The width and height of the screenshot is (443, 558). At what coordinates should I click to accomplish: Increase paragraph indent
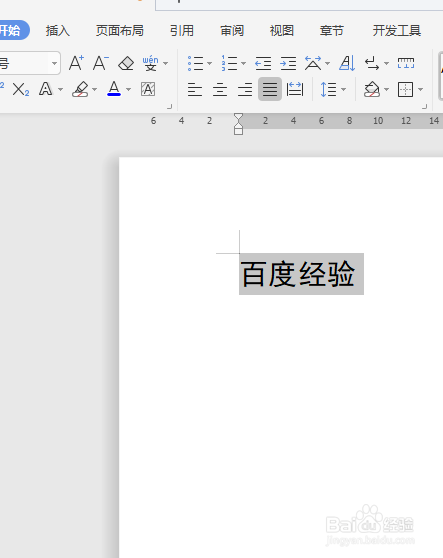point(288,64)
